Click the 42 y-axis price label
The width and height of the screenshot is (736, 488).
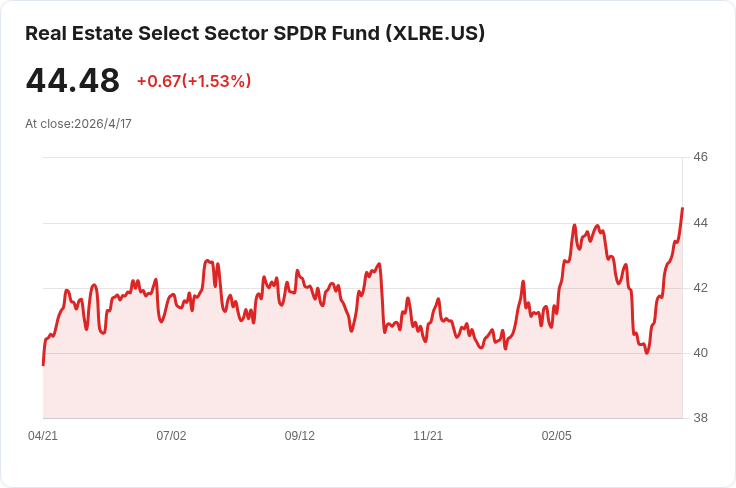coord(700,288)
